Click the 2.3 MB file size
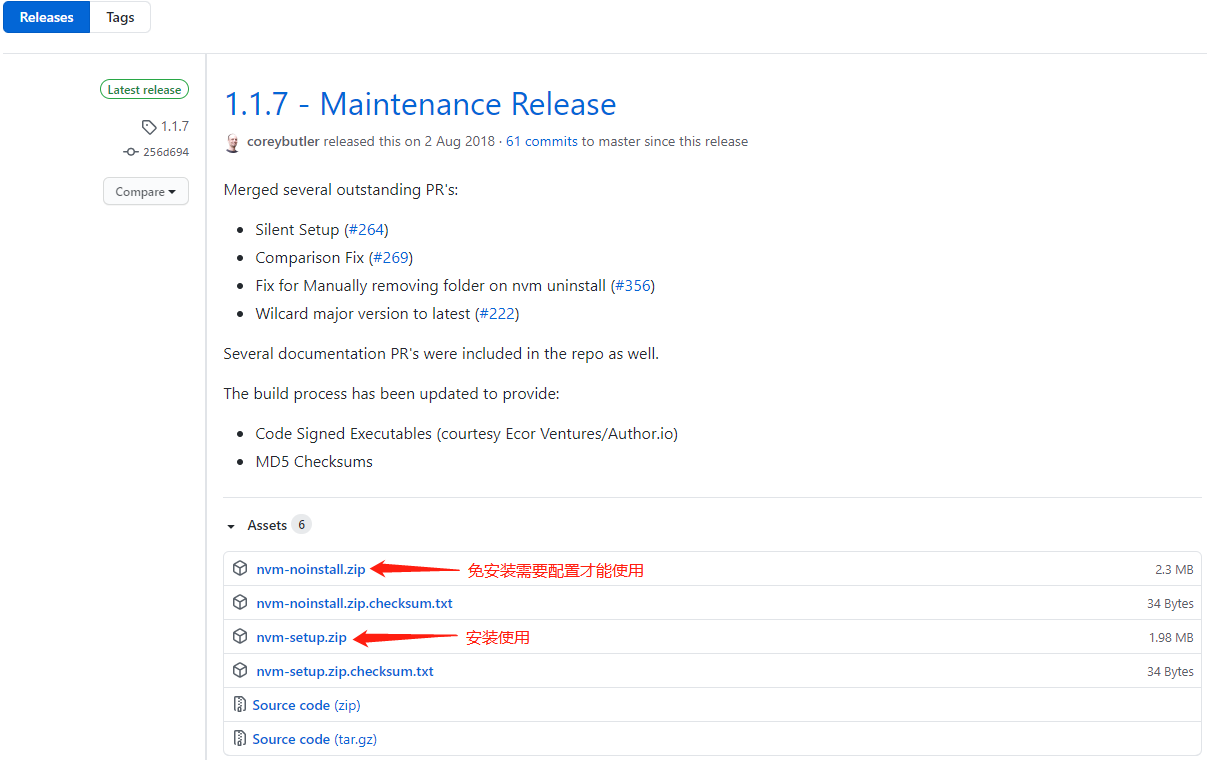This screenshot has height=760, width=1207. click(x=1174, y=570)
